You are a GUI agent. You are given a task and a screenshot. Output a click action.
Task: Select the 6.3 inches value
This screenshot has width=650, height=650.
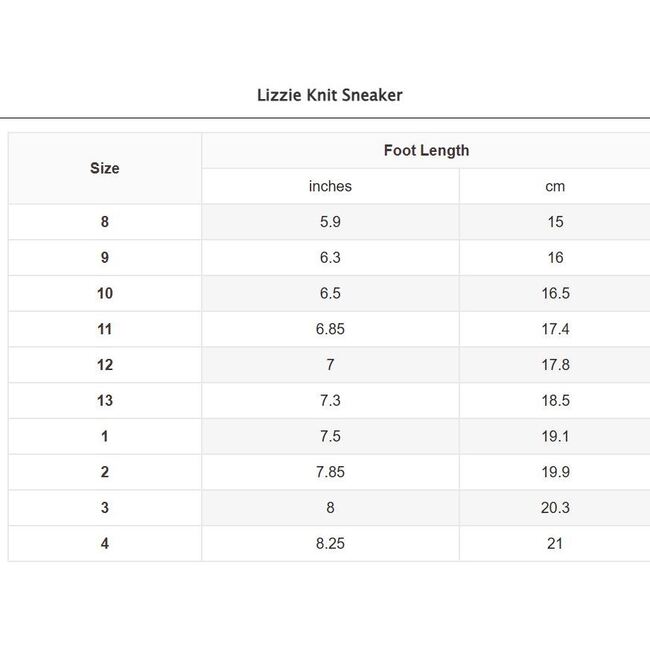pyautogui.click(x=330, y=258)
